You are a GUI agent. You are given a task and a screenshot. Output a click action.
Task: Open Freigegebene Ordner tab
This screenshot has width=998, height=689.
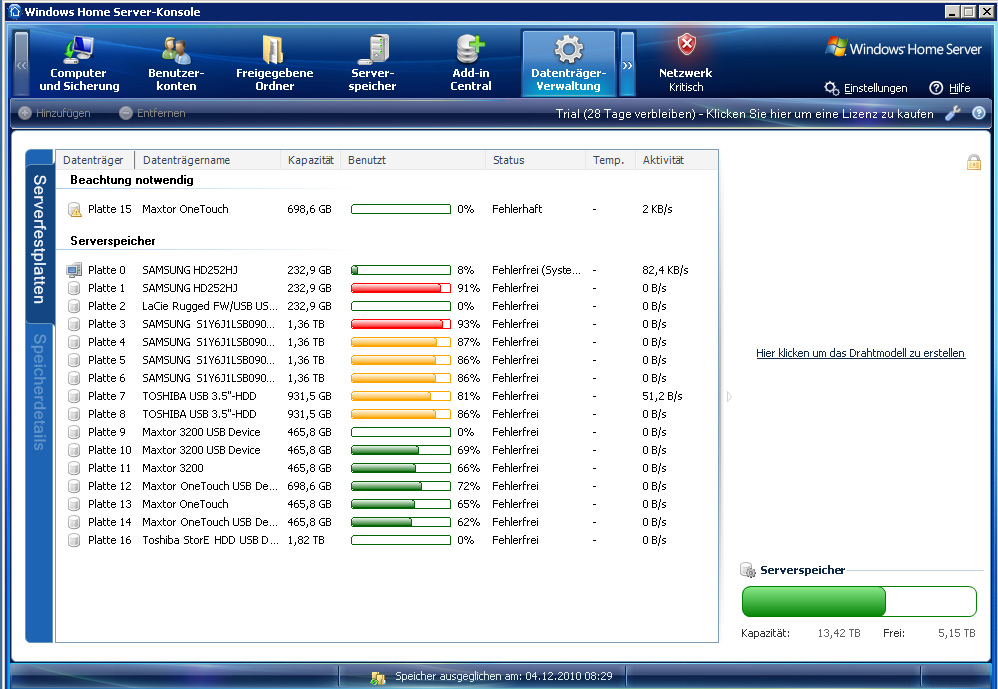(x=274, y=64)
